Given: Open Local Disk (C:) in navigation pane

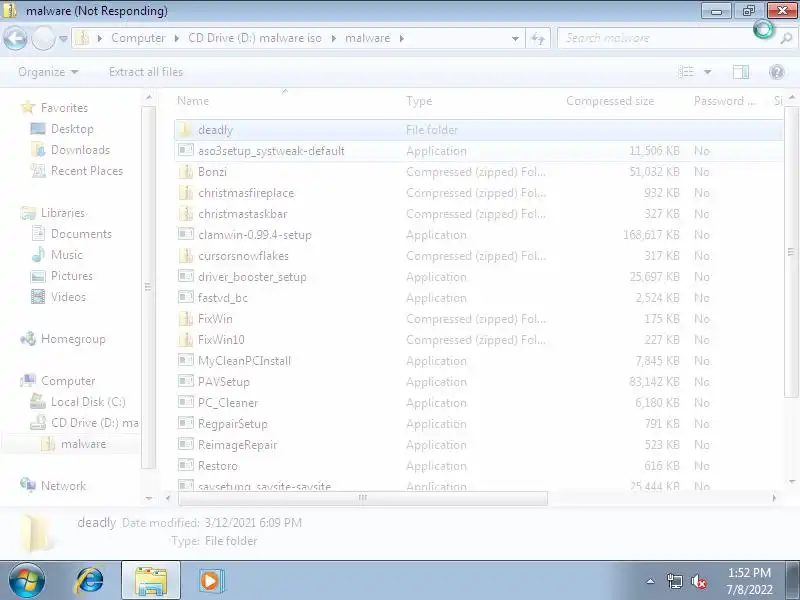Looking at the screenshot, I should [88, 402].
